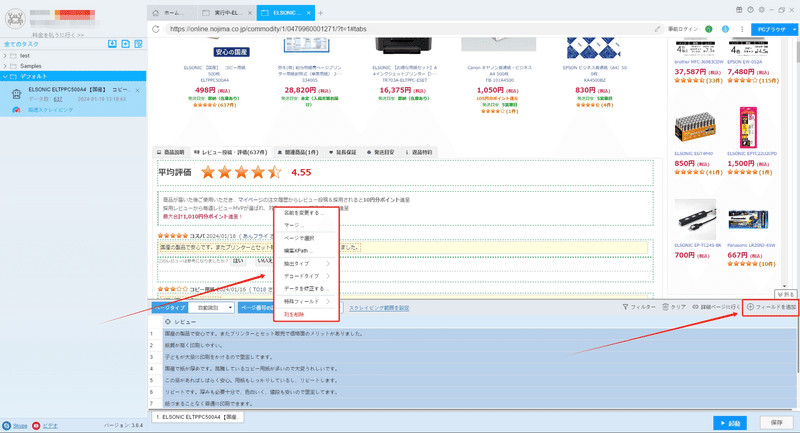Choose データを修正する in context menu
This screenshot has width=800, height=433.
pos(307,289)
